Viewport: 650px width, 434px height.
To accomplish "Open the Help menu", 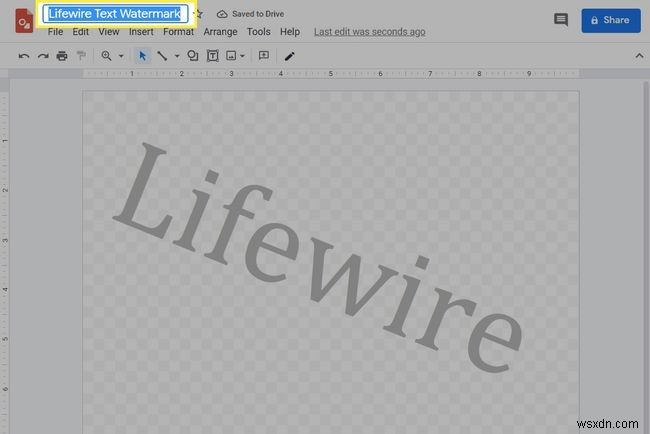I will (290, 32).
